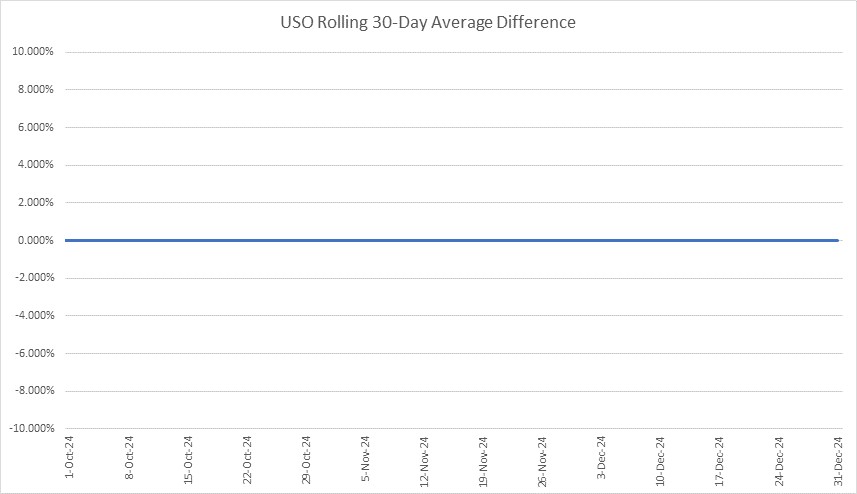Viewport: 857px width, 494px height.
Task: Select the 5-Nov-24 x-axis date
Action: [x=366, y=460]
